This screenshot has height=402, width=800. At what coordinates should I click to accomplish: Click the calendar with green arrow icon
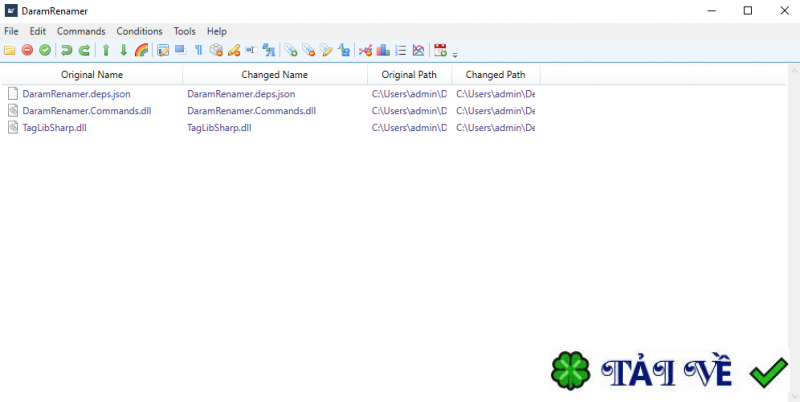pos(440,50)
